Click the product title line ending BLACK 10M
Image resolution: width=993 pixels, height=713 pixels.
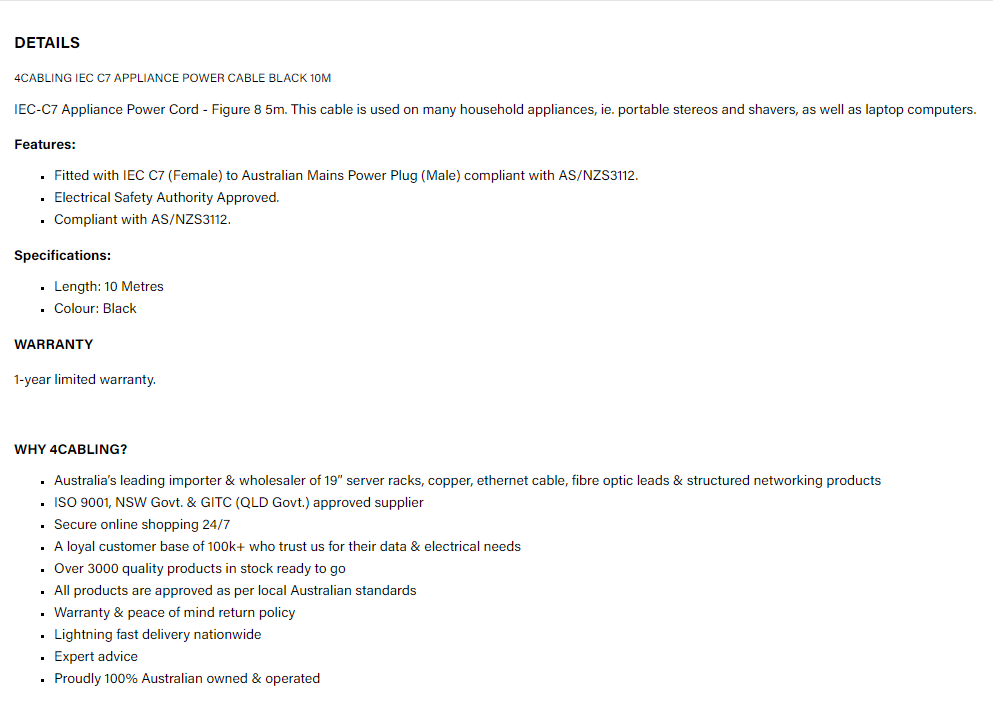[172, 78]
